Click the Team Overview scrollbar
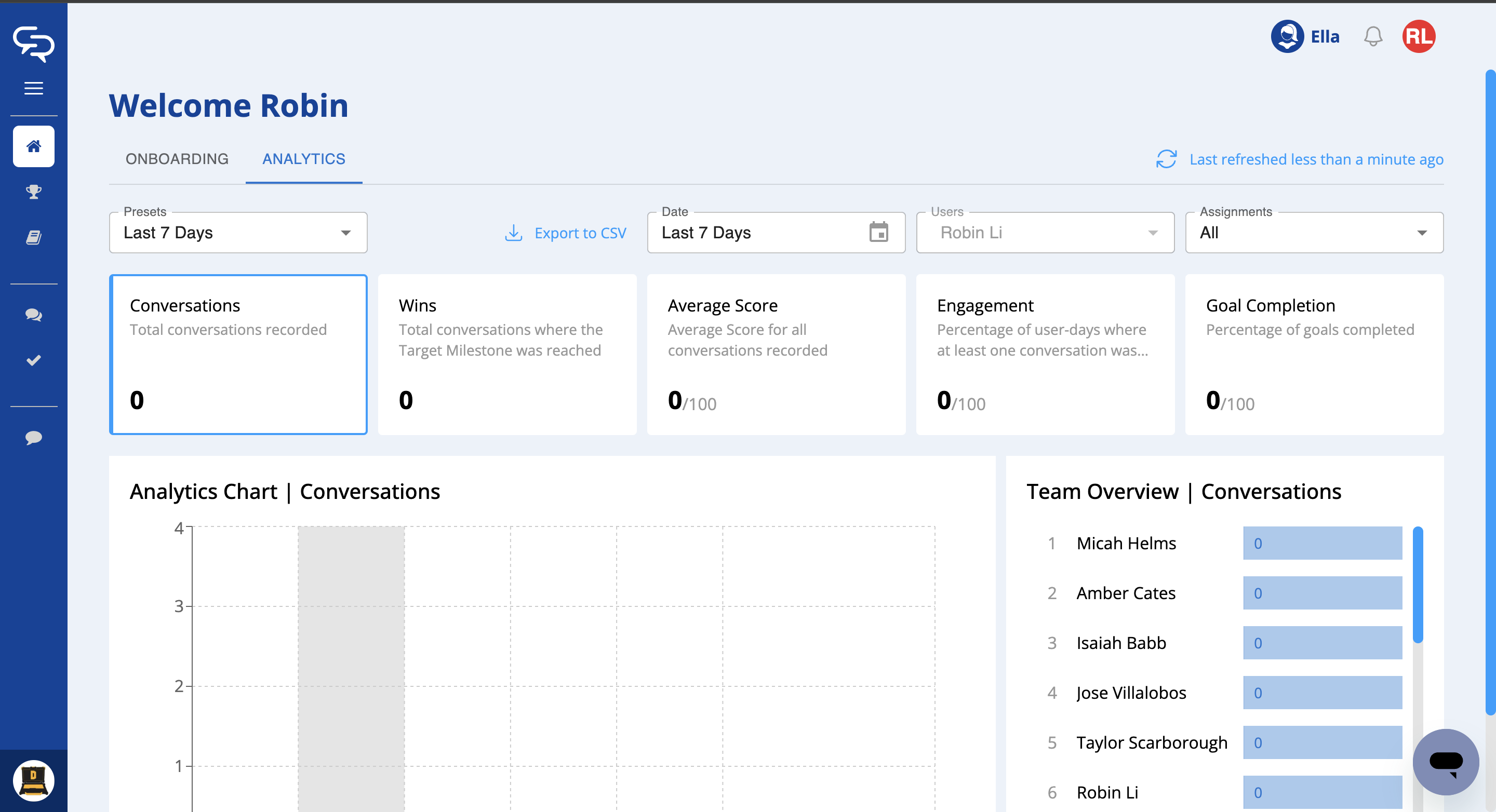The width and height of the screenshot is (1496, 812). coord(1418,585)
